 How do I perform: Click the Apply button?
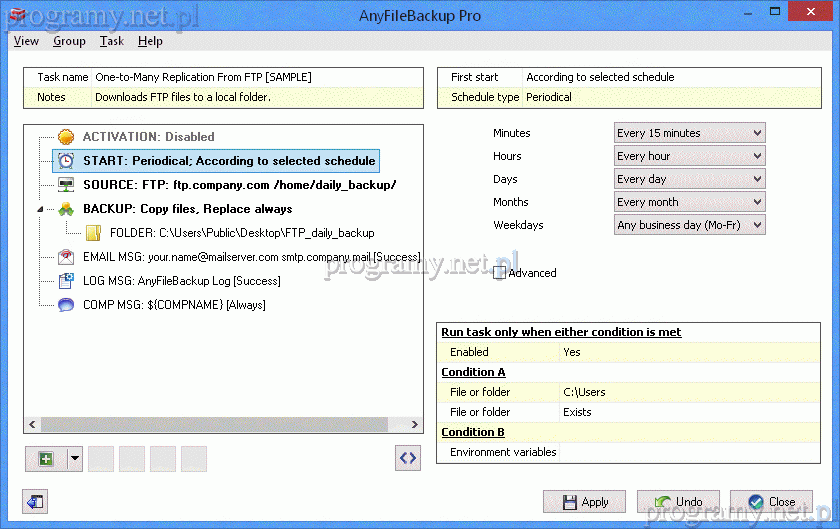point(584,502)
